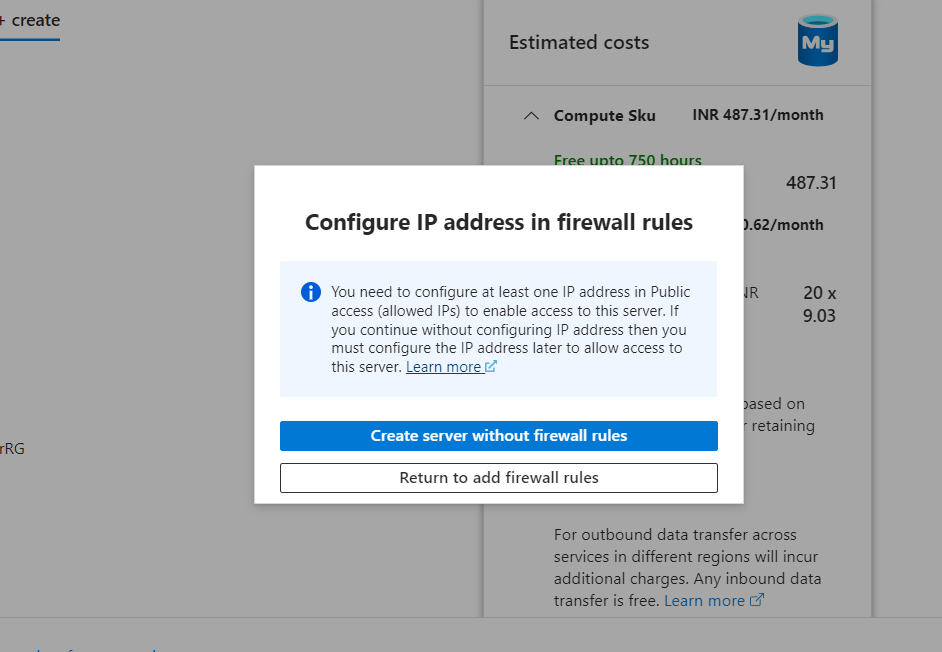Click the 9.03 storage price value

[x=819, y=315]
